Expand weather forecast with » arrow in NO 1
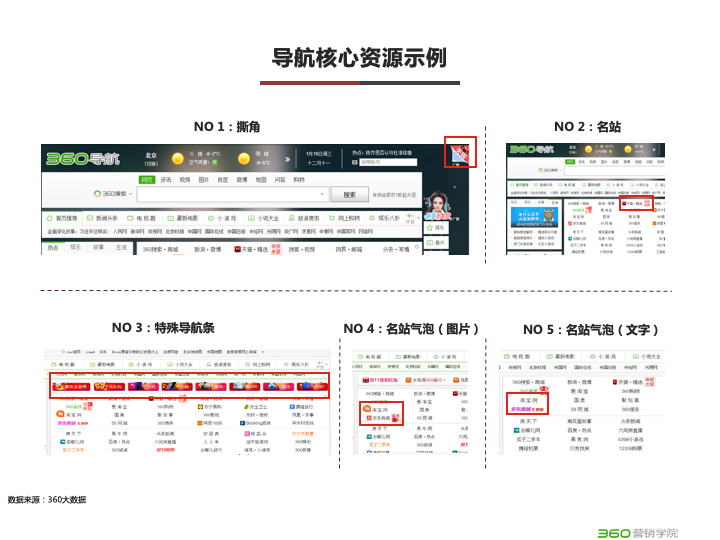This screenshot has width=720, height=540. [287, 159]
